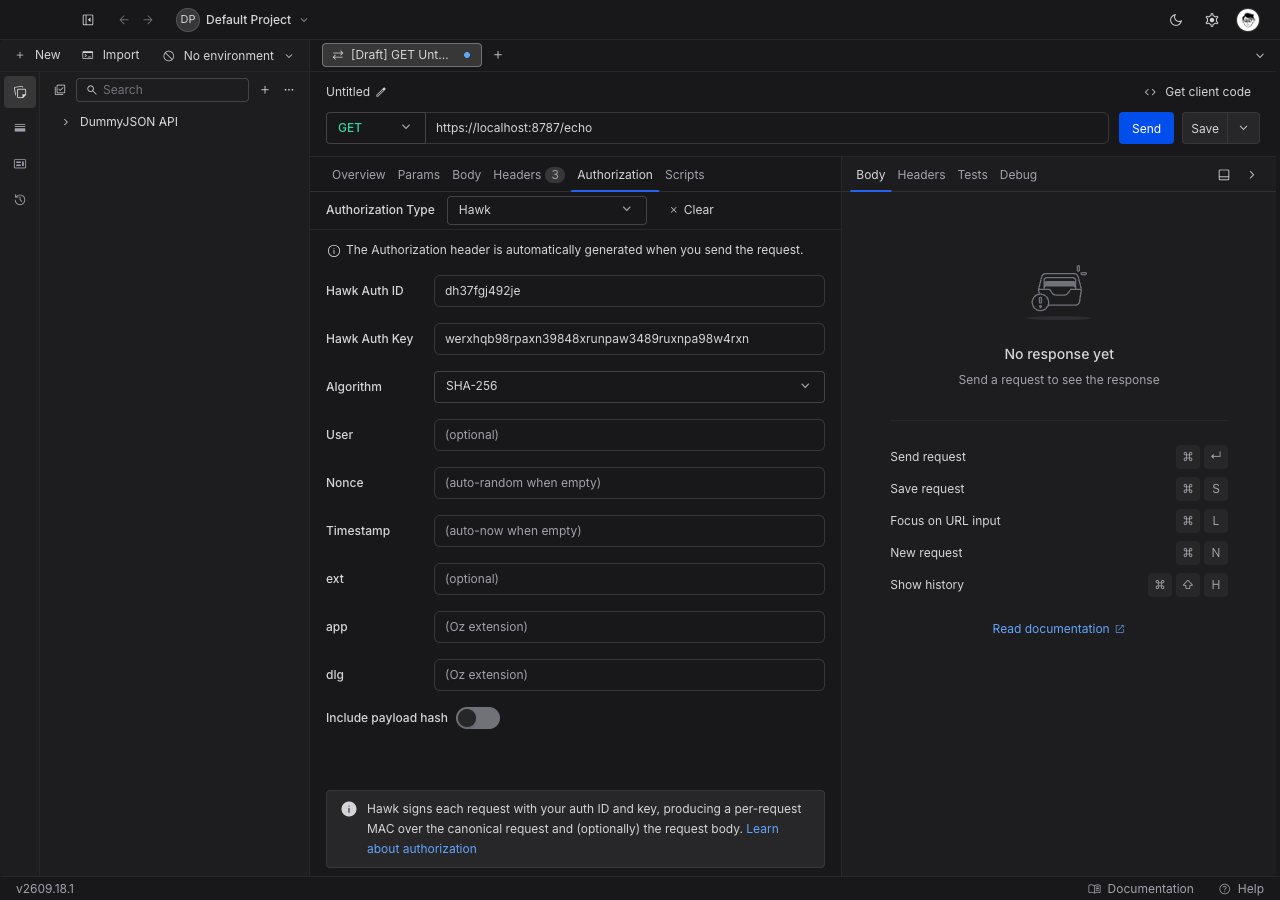Image resolution: width=1280 pixels, height=900 pixels.
Task: Click the Send button
Action: [1146, 128]
